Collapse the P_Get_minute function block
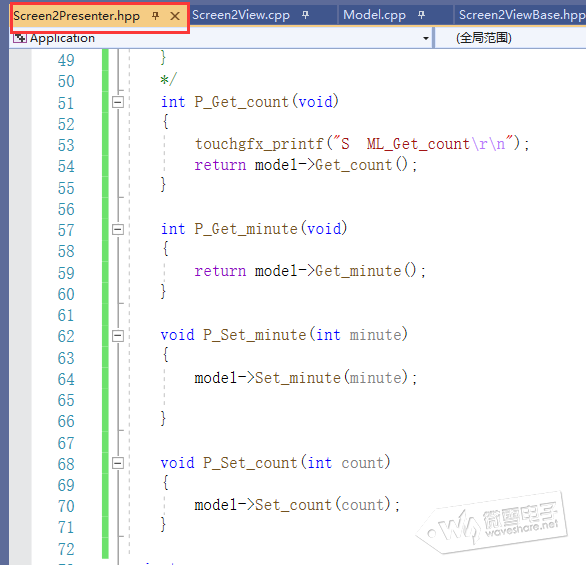This screenshot has height=565, width=586. (x=118, y=229)
